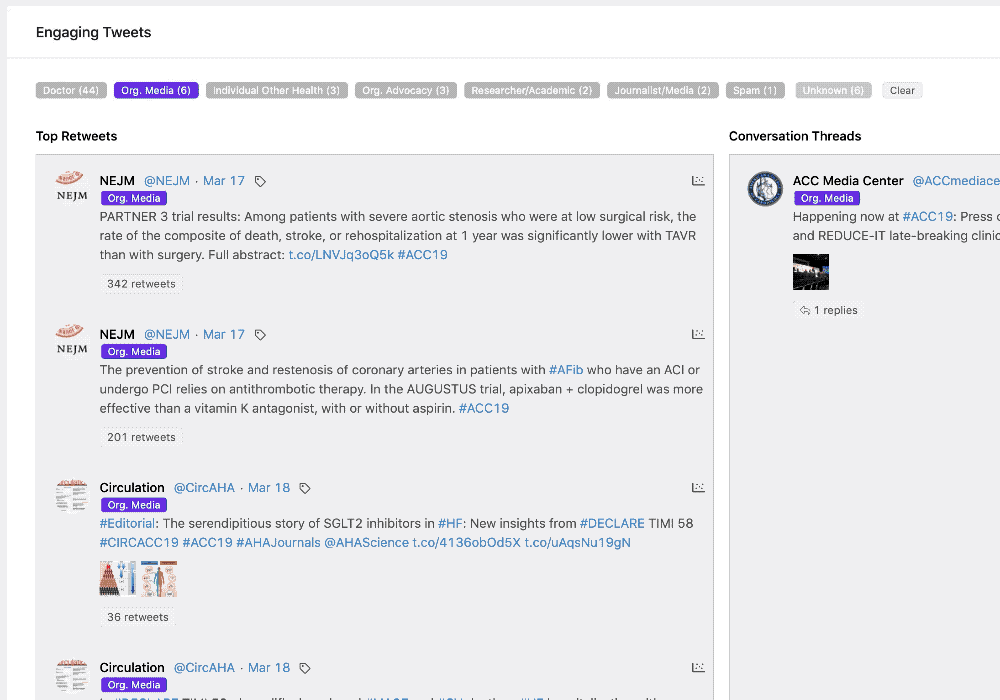Open Mar 18 date on Editorial tweet
Screen dimensions: 1000x700
(268, 488)
